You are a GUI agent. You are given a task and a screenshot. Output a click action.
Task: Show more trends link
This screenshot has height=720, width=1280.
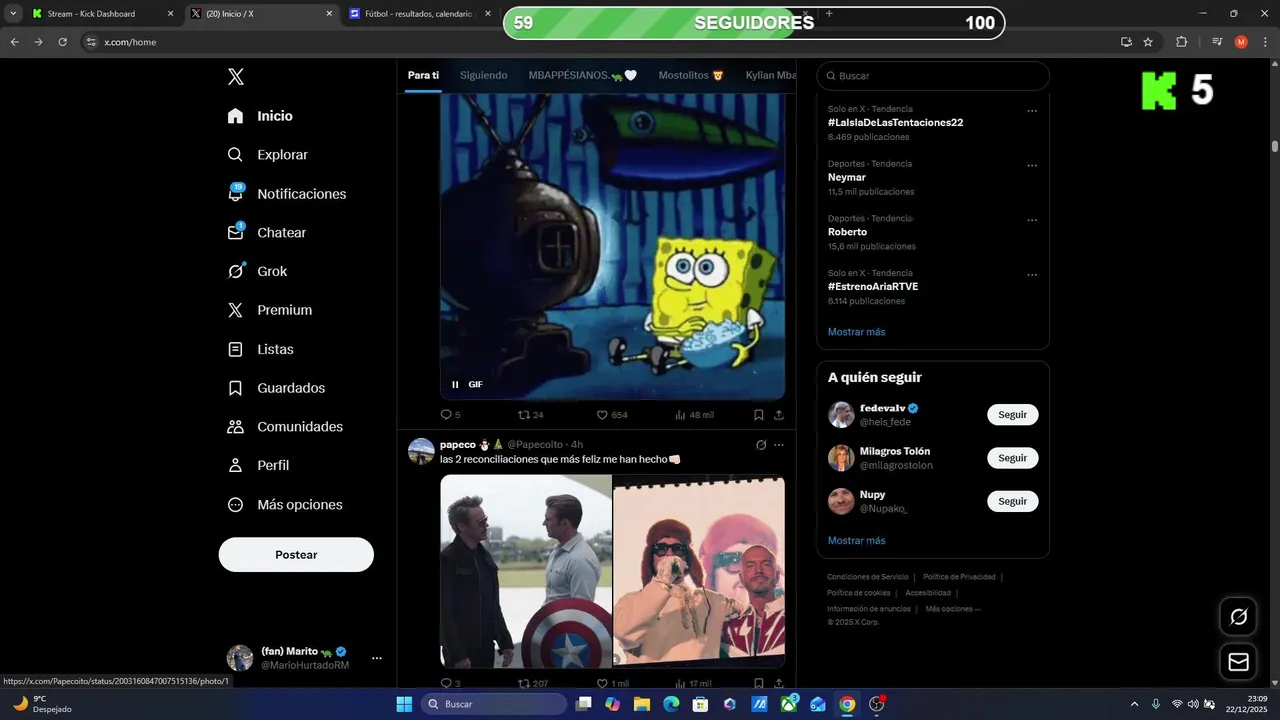point(856,332)
